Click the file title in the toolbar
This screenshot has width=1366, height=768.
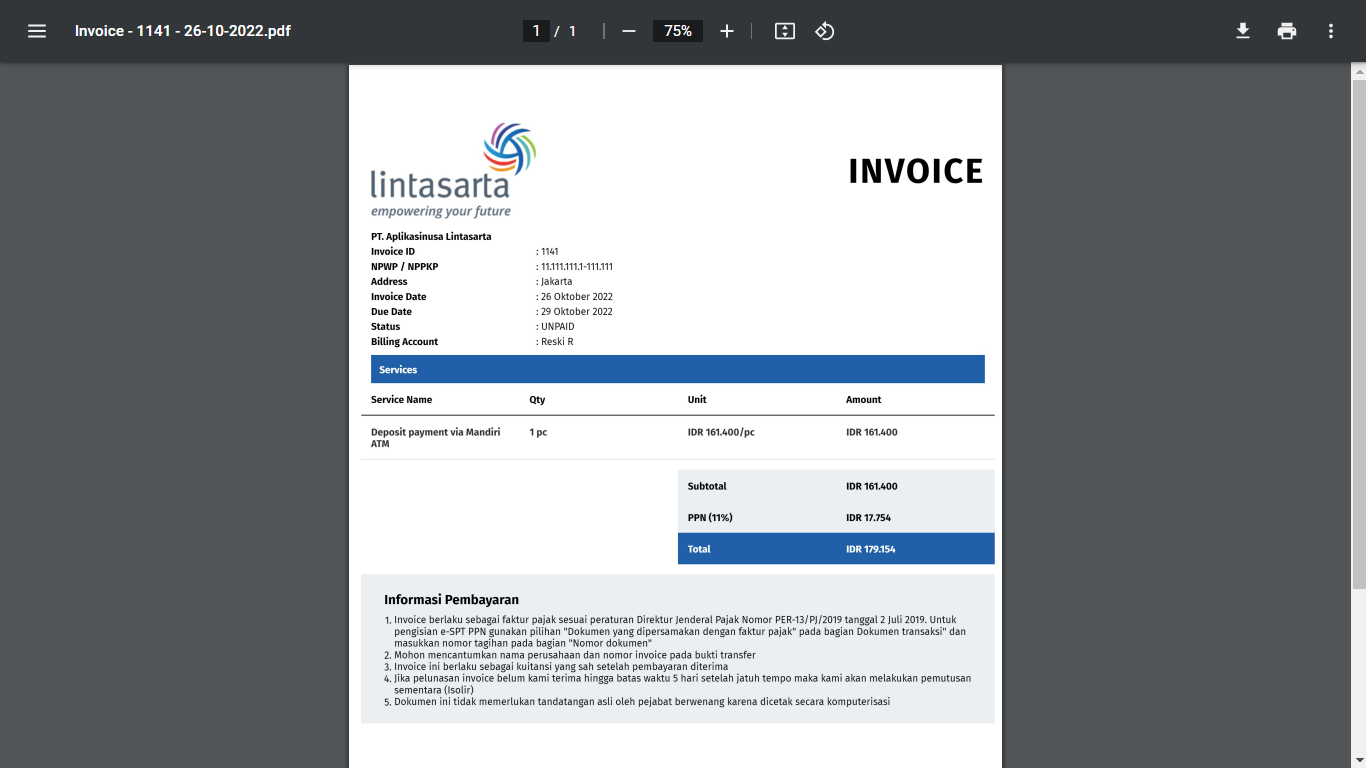[183, 31]
